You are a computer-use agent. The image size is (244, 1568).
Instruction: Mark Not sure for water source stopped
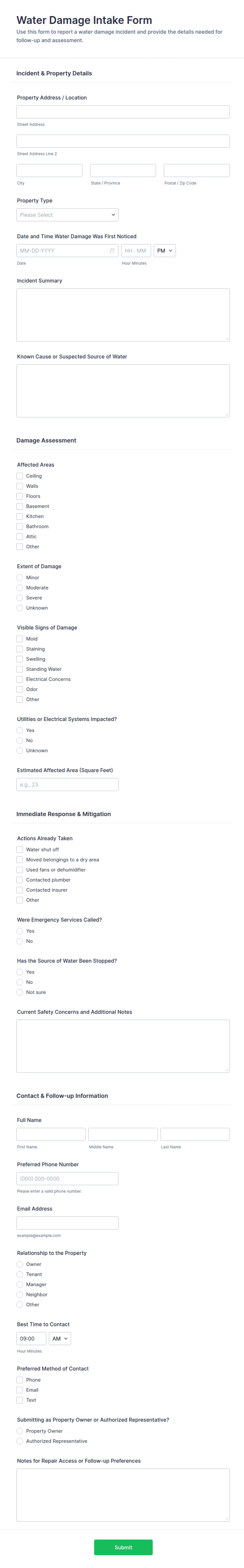pos(19,992)
